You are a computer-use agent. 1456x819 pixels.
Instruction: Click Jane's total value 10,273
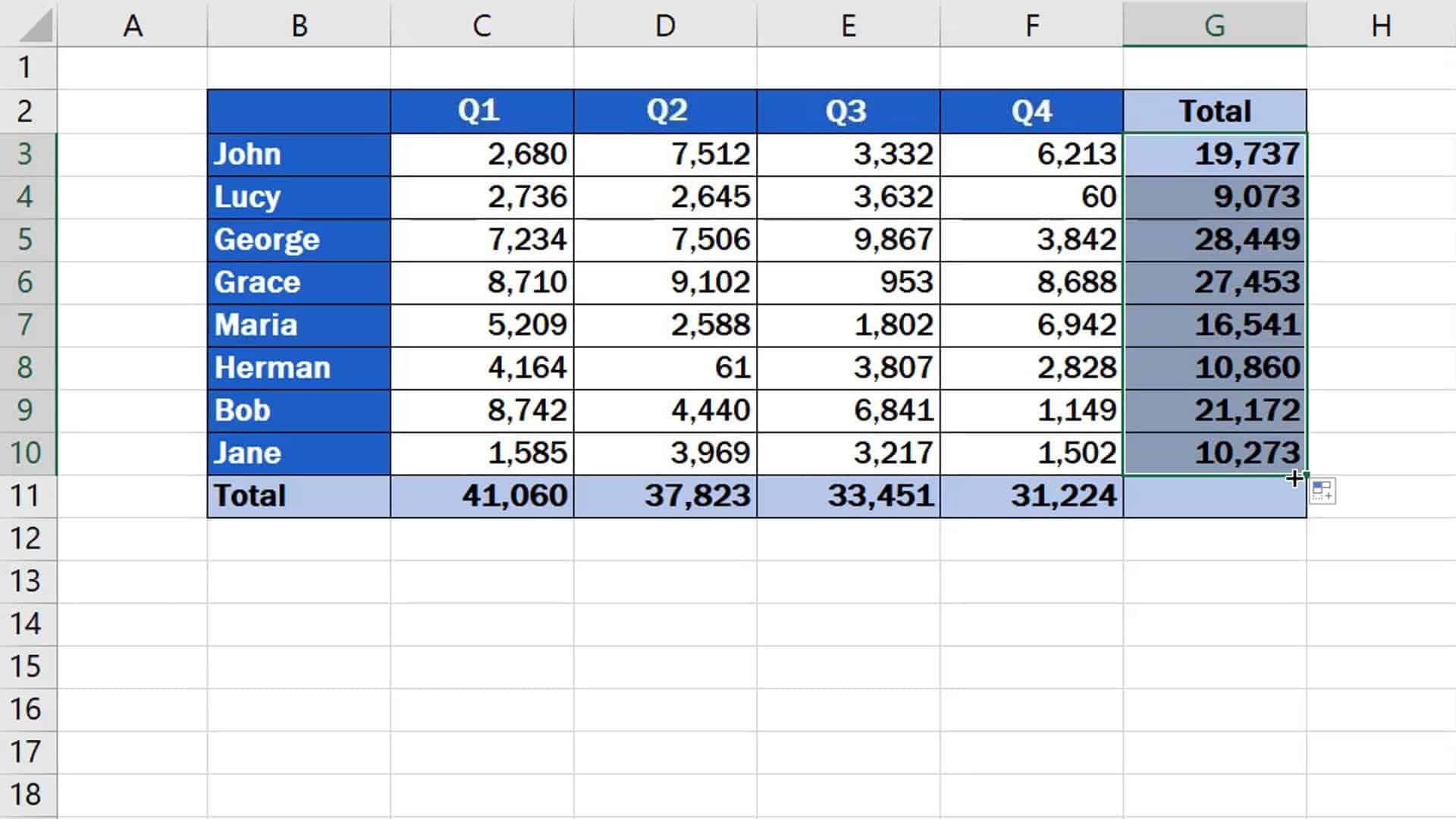point(1215,452)
